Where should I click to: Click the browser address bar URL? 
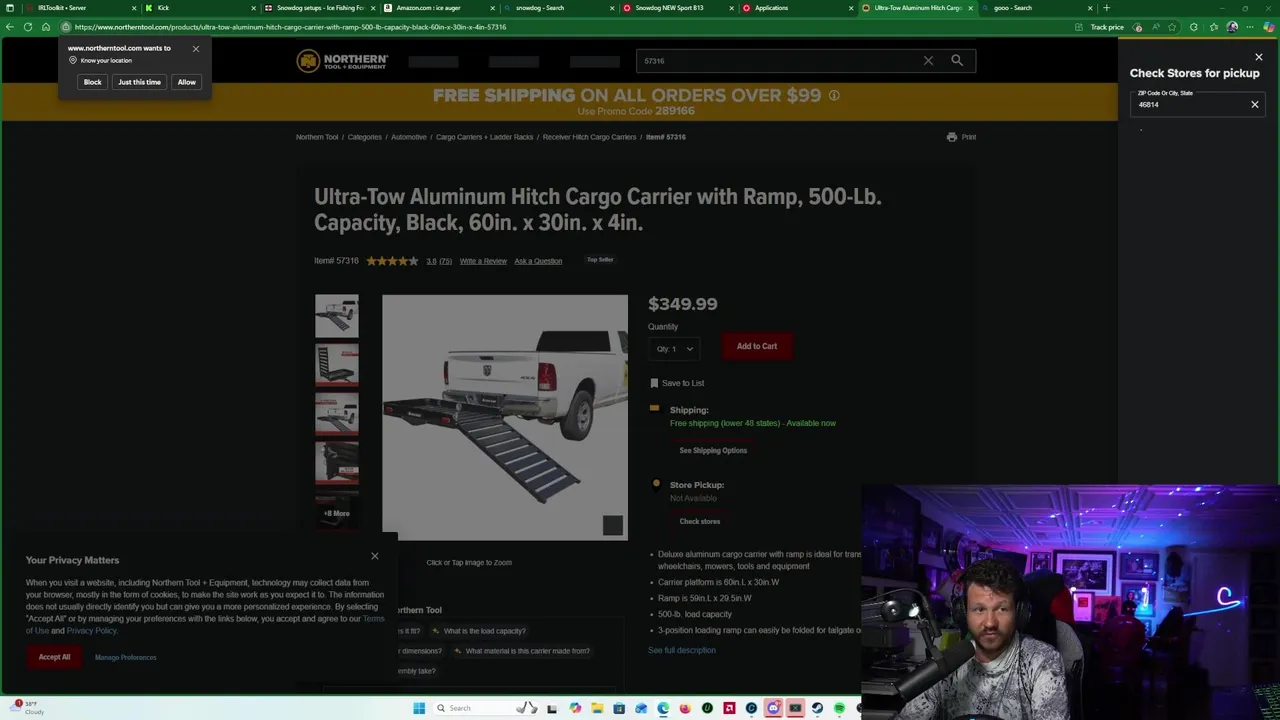pyautogui.click(x=290, y=27)
